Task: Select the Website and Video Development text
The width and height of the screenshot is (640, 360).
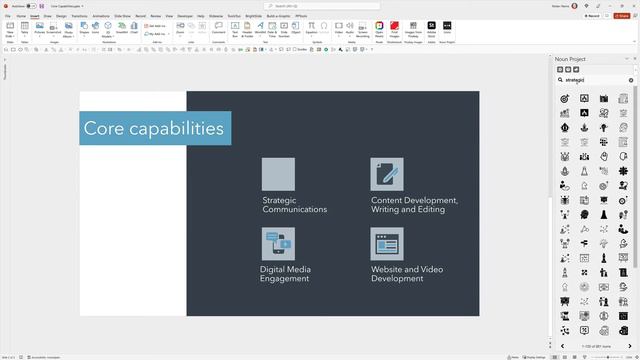Action: 407,274
